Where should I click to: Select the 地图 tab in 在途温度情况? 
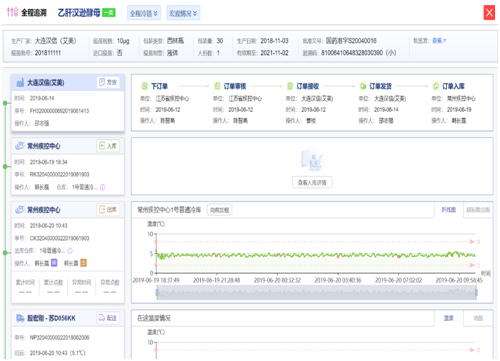point(478,318)
